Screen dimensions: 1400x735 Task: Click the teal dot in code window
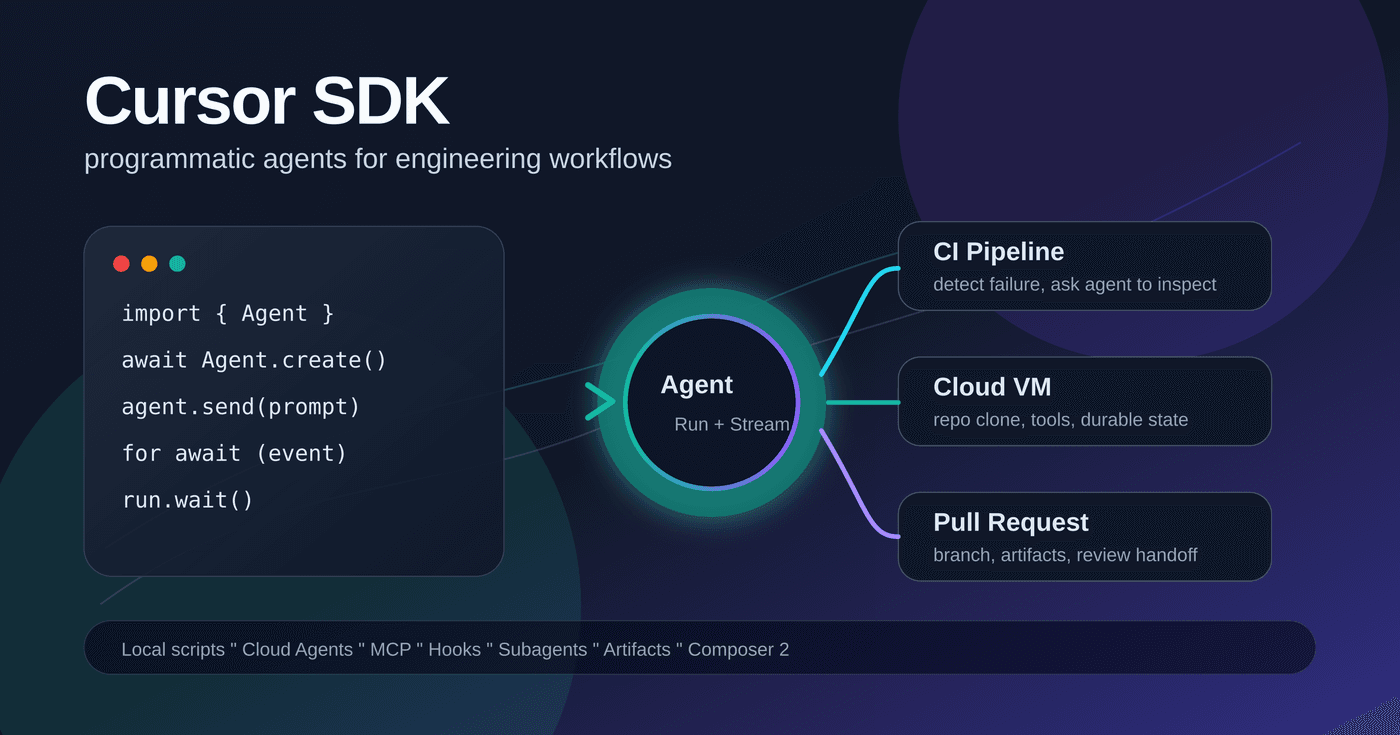(x=177, y=264)
